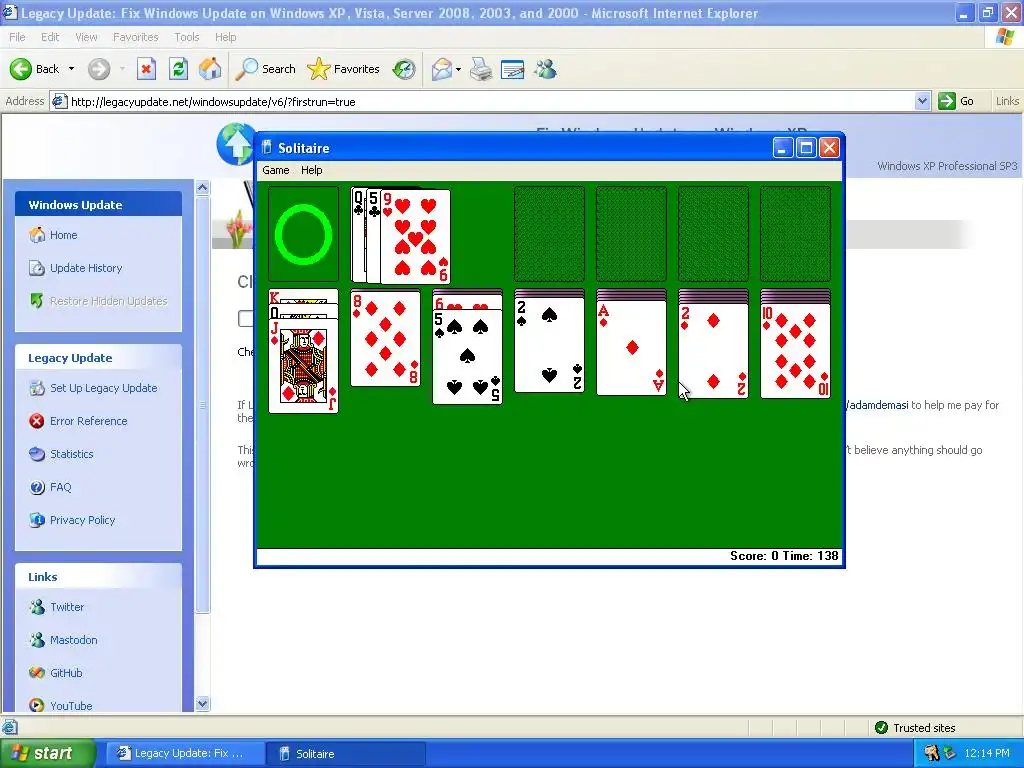
Task: Click the IE Back arrow icon
Action: [21, 69]
